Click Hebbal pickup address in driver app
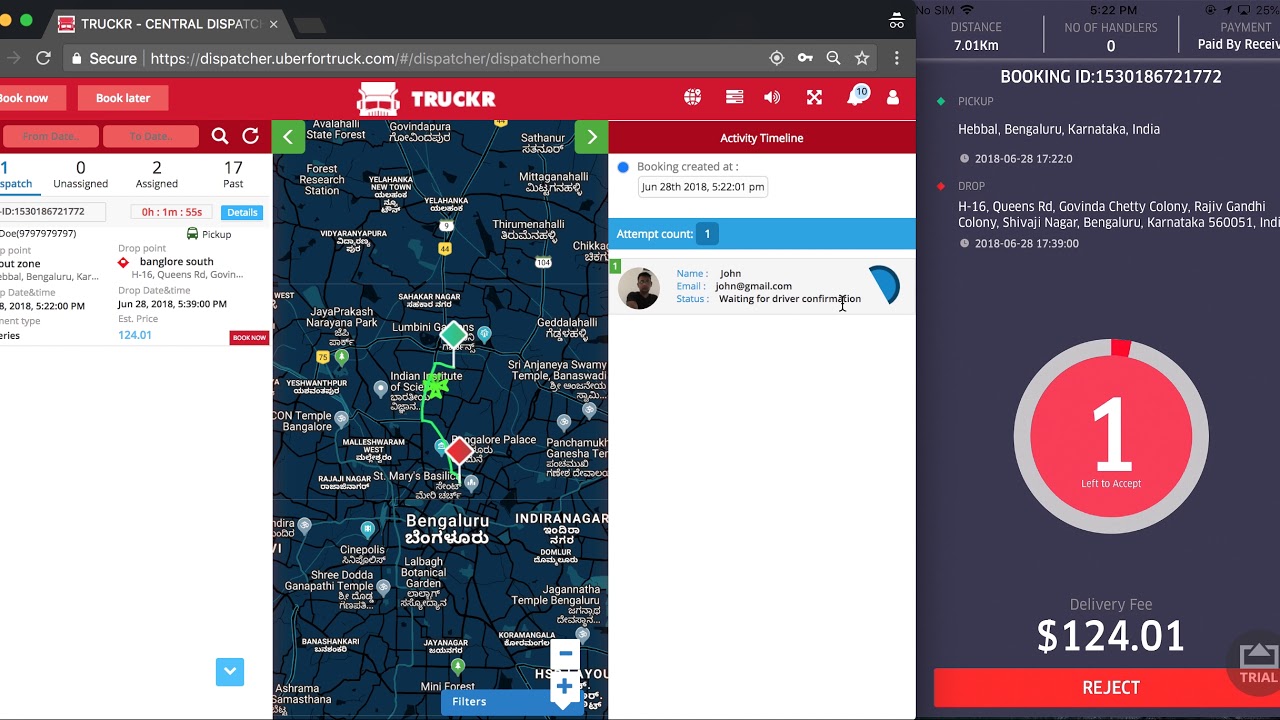1280x720 pixels. pos(1059,129)
